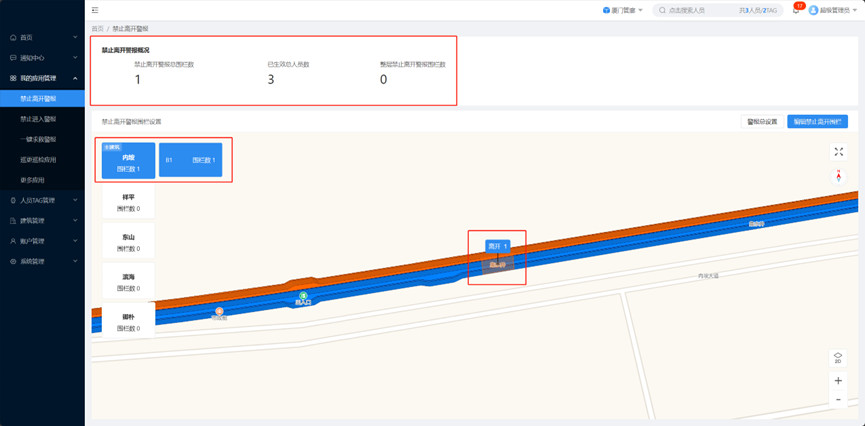Collapse the sidebar with the hamburger icon
865x426 pixels.
(95, 10)
